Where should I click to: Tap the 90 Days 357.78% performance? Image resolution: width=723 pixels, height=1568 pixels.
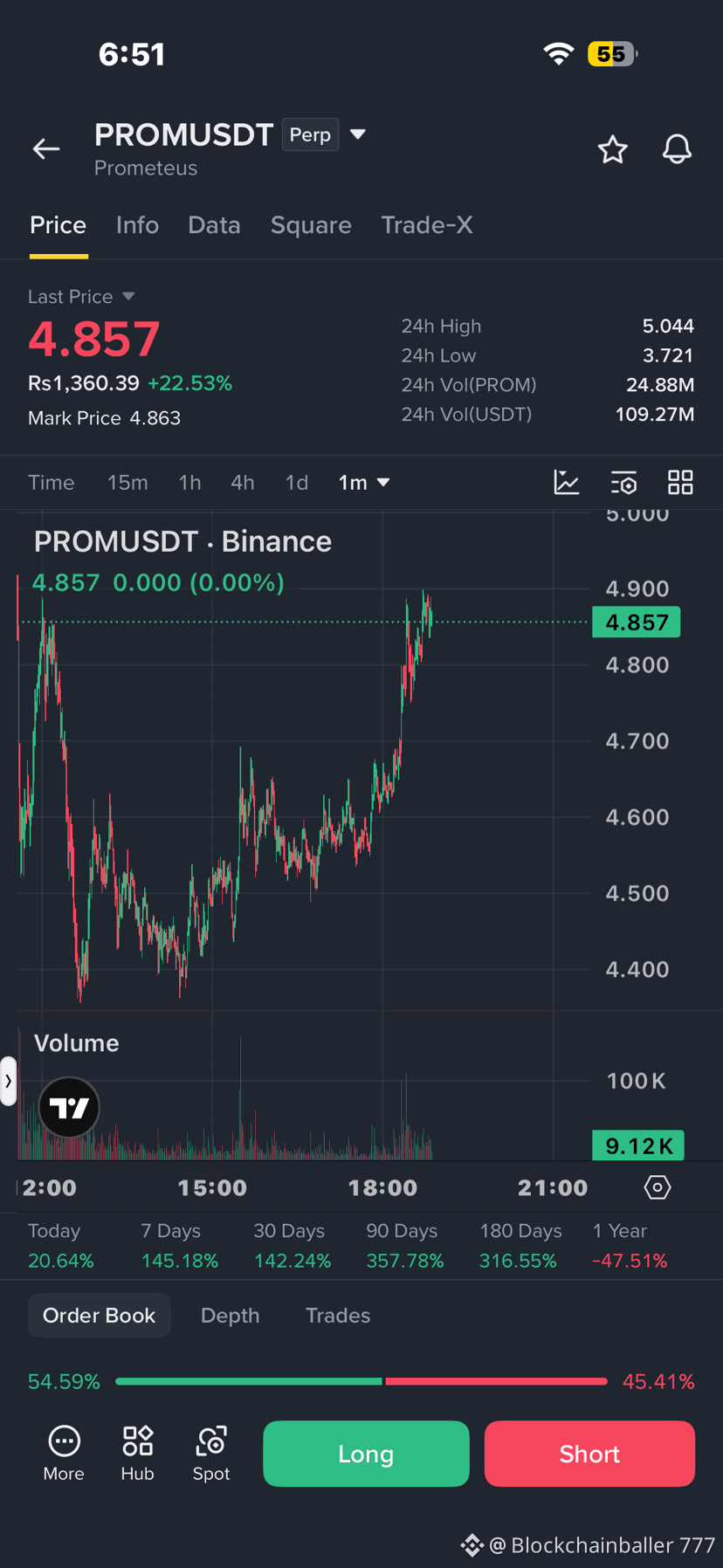click(404, 1246)
